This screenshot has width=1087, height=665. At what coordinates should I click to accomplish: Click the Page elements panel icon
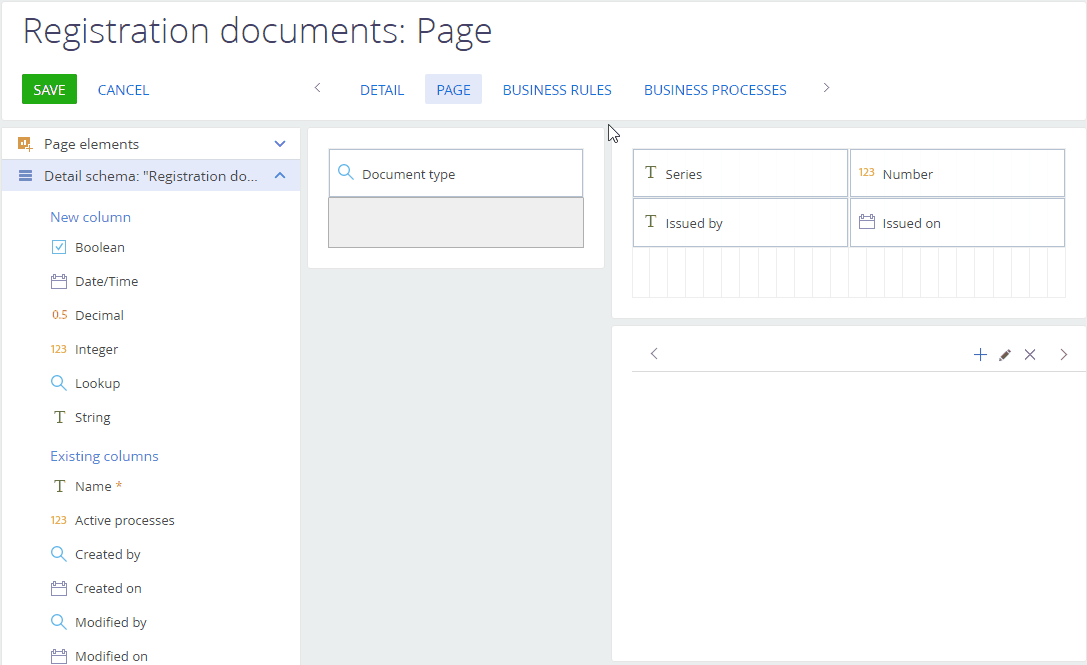(x=25, y=144)
